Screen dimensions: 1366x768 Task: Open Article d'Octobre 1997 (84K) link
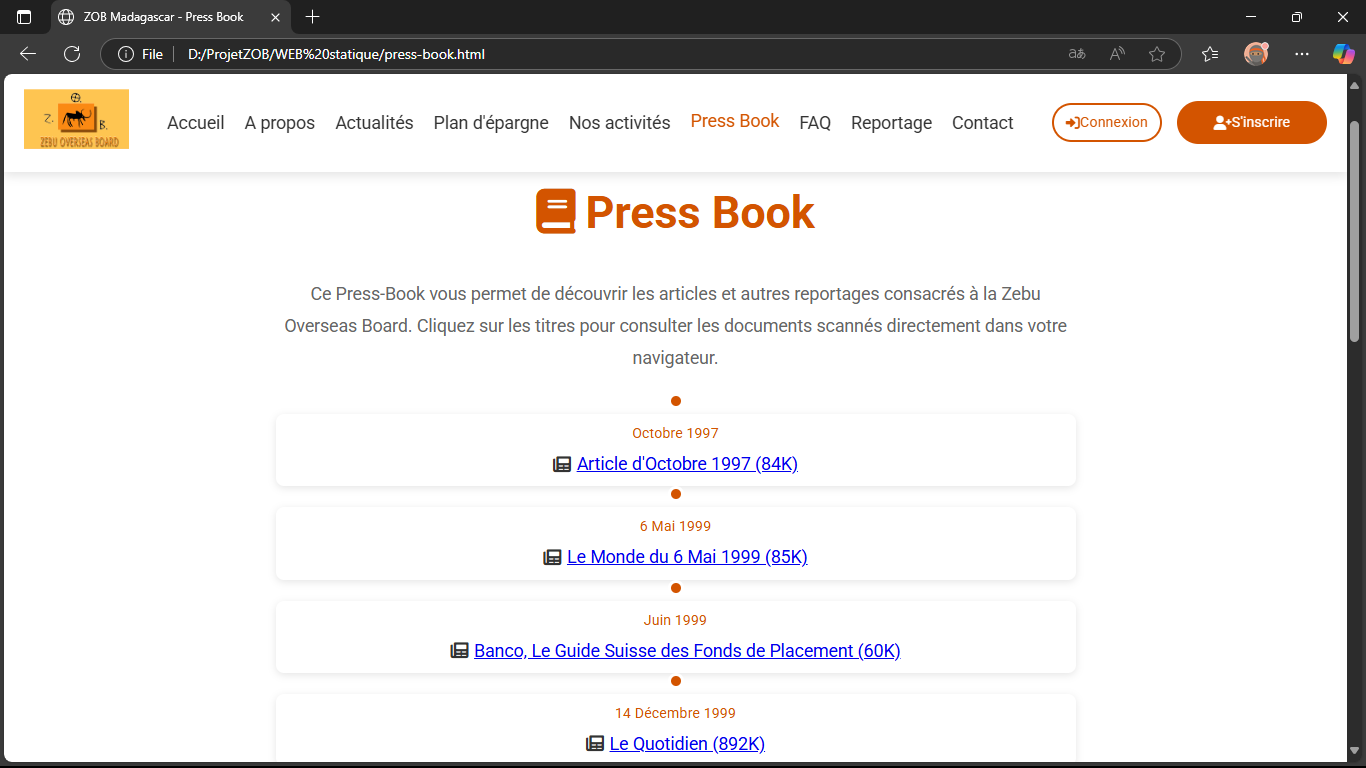pyautogui.click(x=687, y=464)
